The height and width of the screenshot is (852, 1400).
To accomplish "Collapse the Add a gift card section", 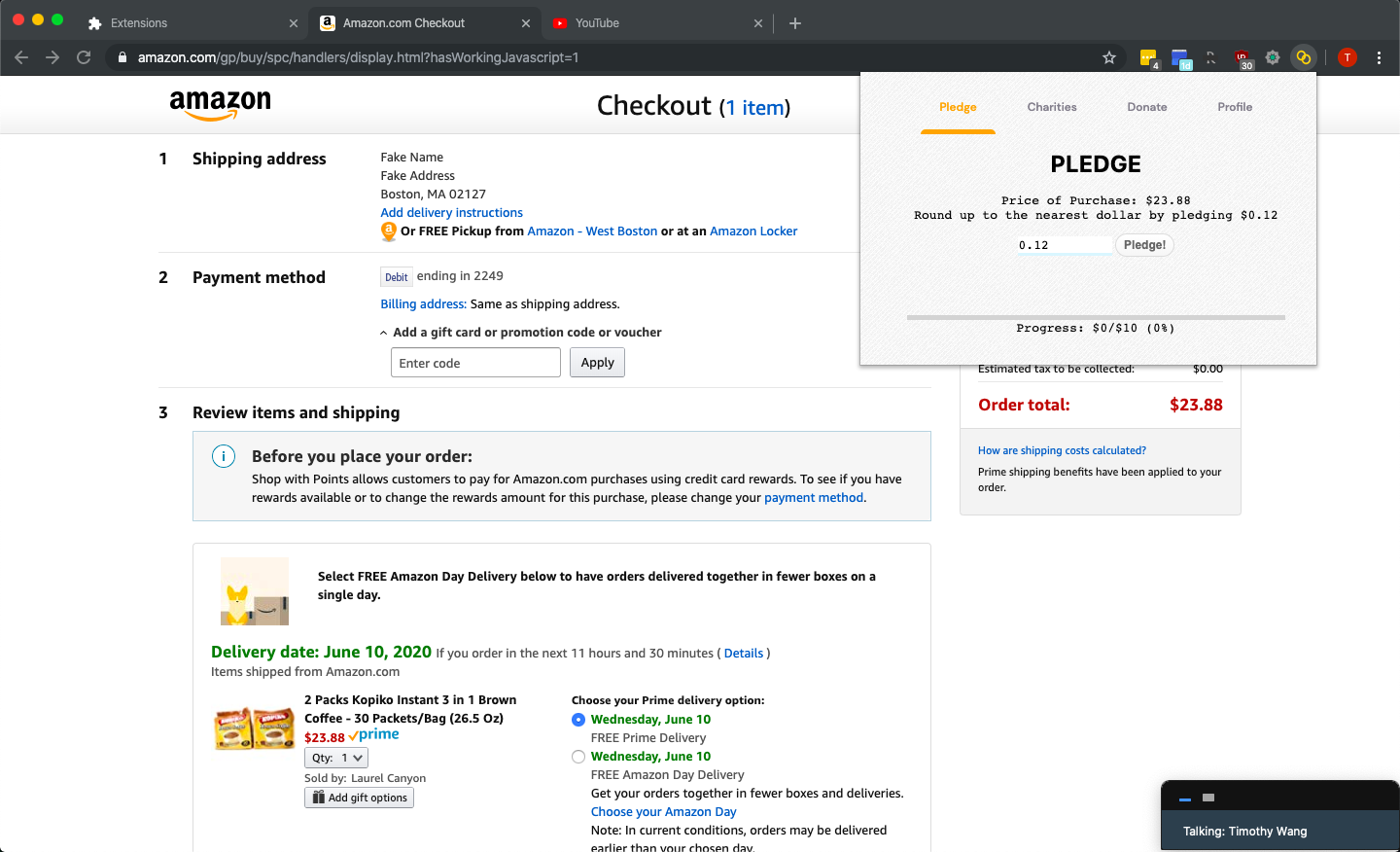I will pos(521,333).
